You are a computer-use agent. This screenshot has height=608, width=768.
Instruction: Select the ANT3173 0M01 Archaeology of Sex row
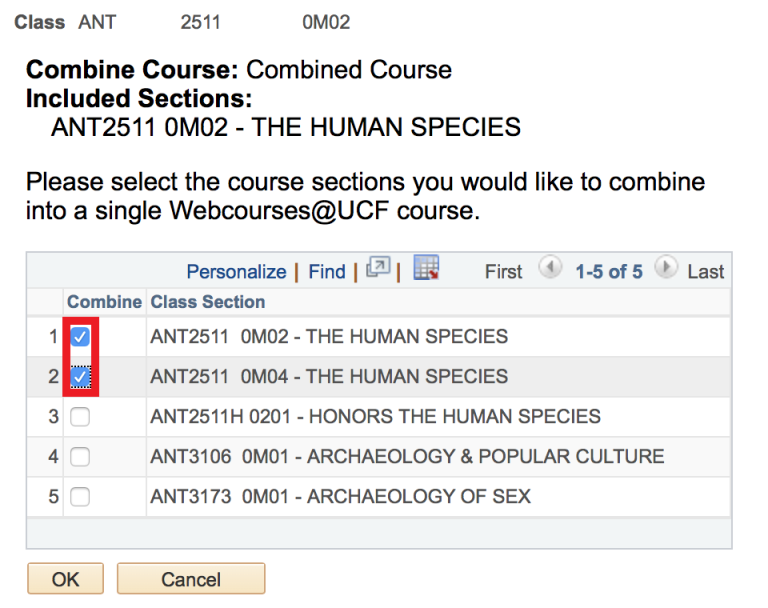pyautogui.click(x=340, y=496)
